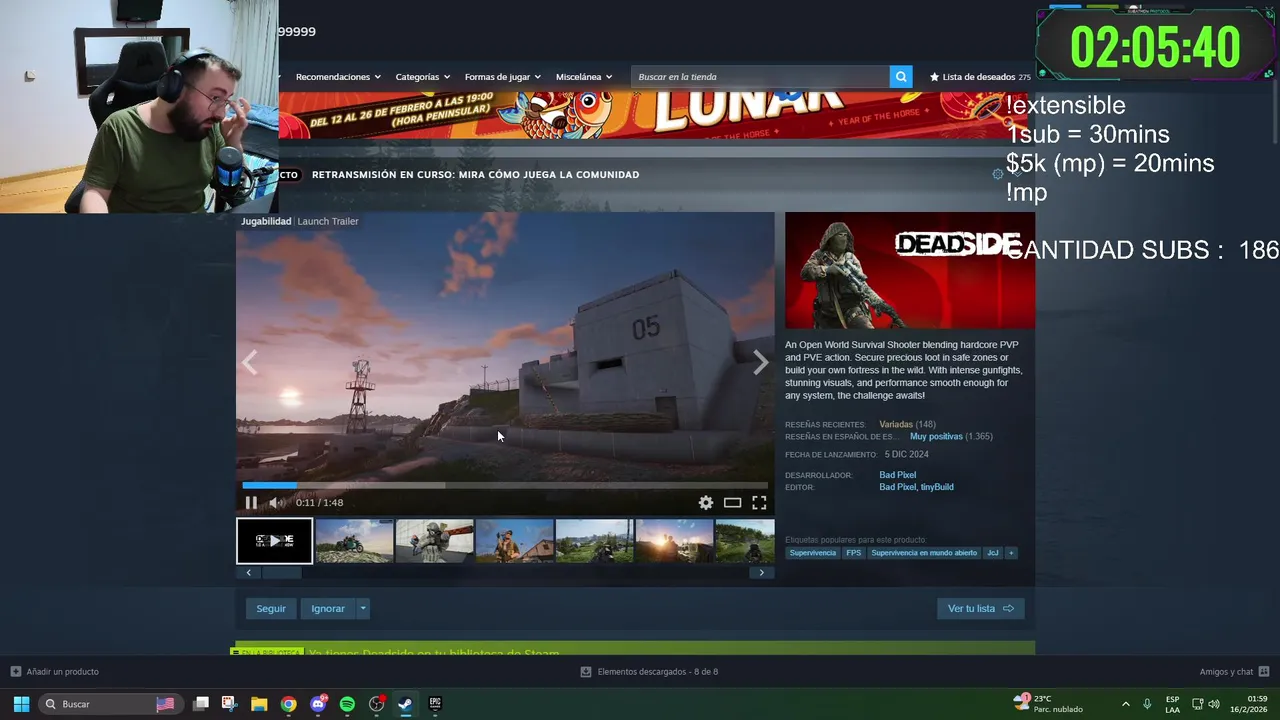Seek in the trailer progress bar
This screenshot has height=720, width=1280.
click(505, 486)
